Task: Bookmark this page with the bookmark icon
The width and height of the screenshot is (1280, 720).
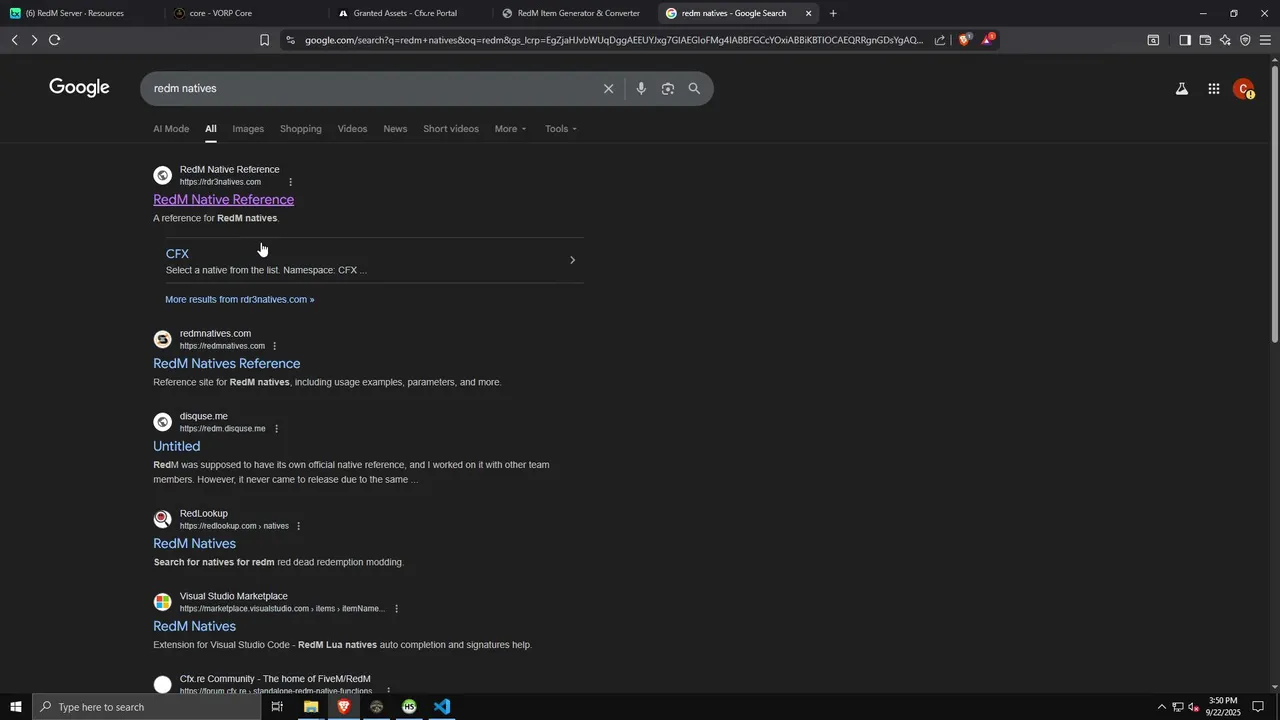Action: tap(264, 40)
